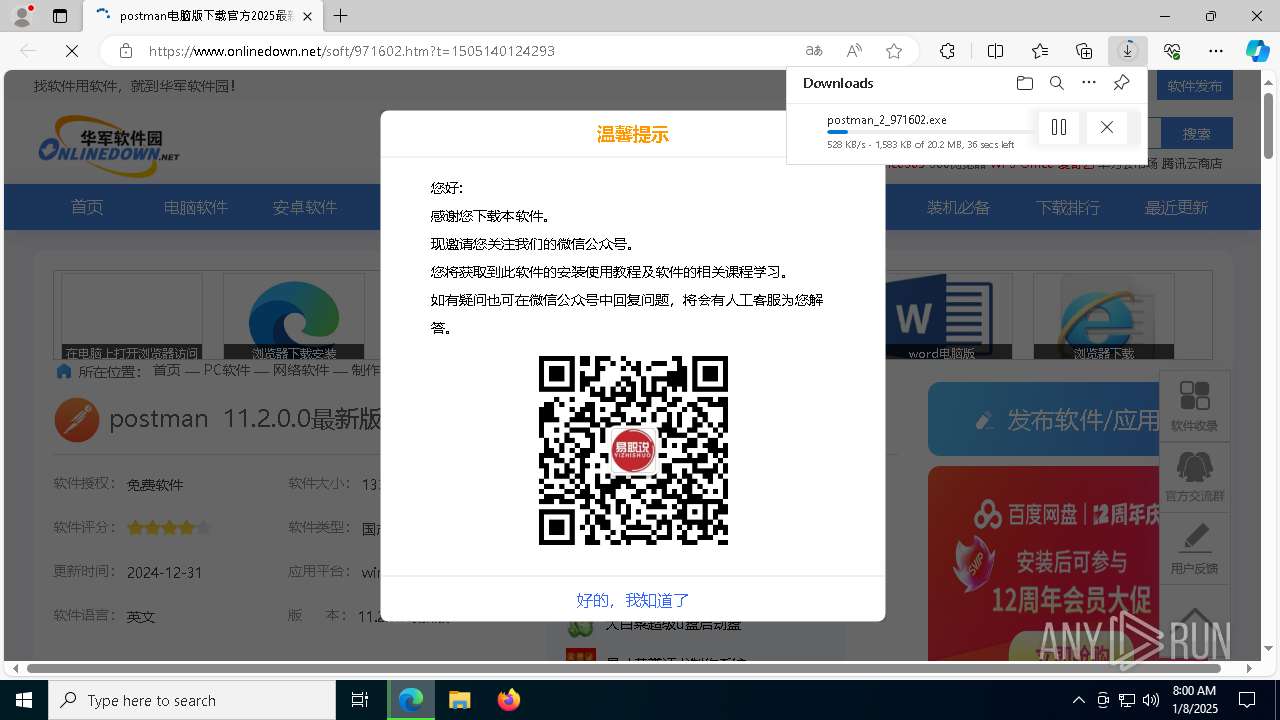1280x720 pixels.
Task: Click the 搜索 search button
Action: click(x=1197, y=133)
